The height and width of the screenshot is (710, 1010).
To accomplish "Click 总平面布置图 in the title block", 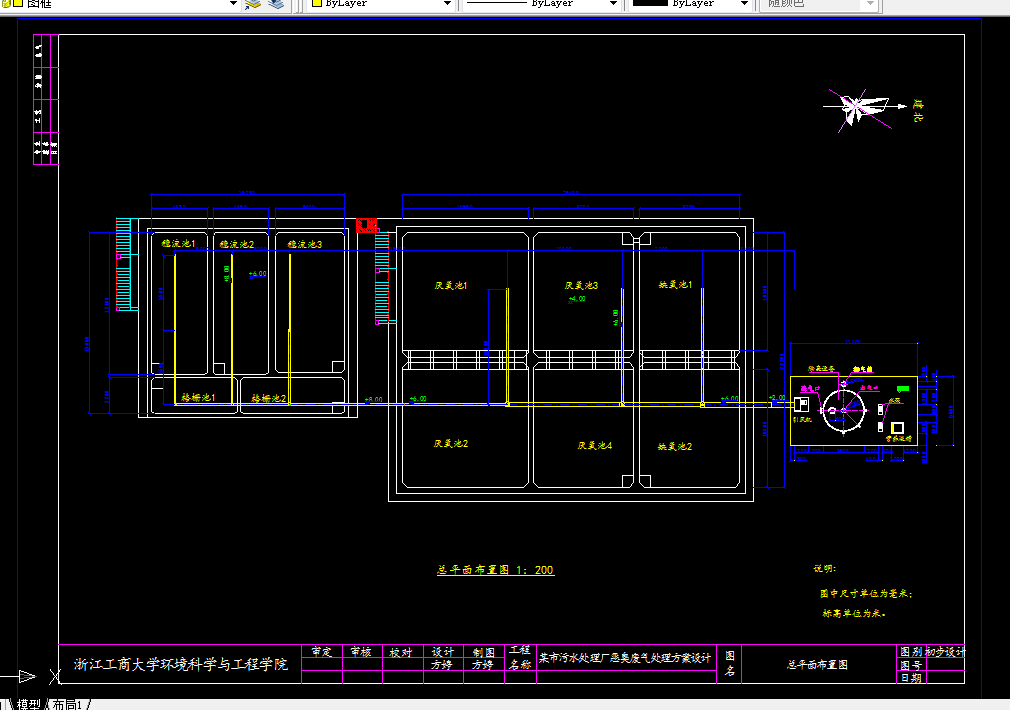I will pyautogui.click(x=817, y=664).
